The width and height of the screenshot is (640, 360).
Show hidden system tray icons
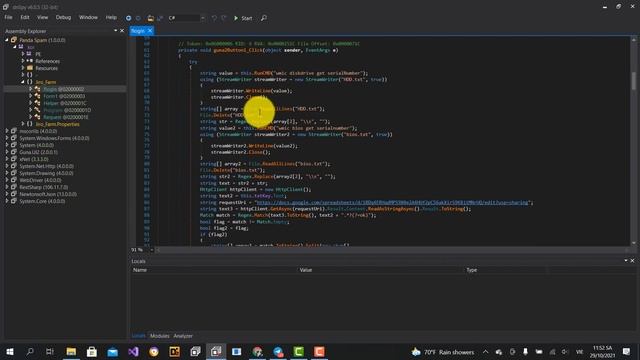tap(485, 351)
